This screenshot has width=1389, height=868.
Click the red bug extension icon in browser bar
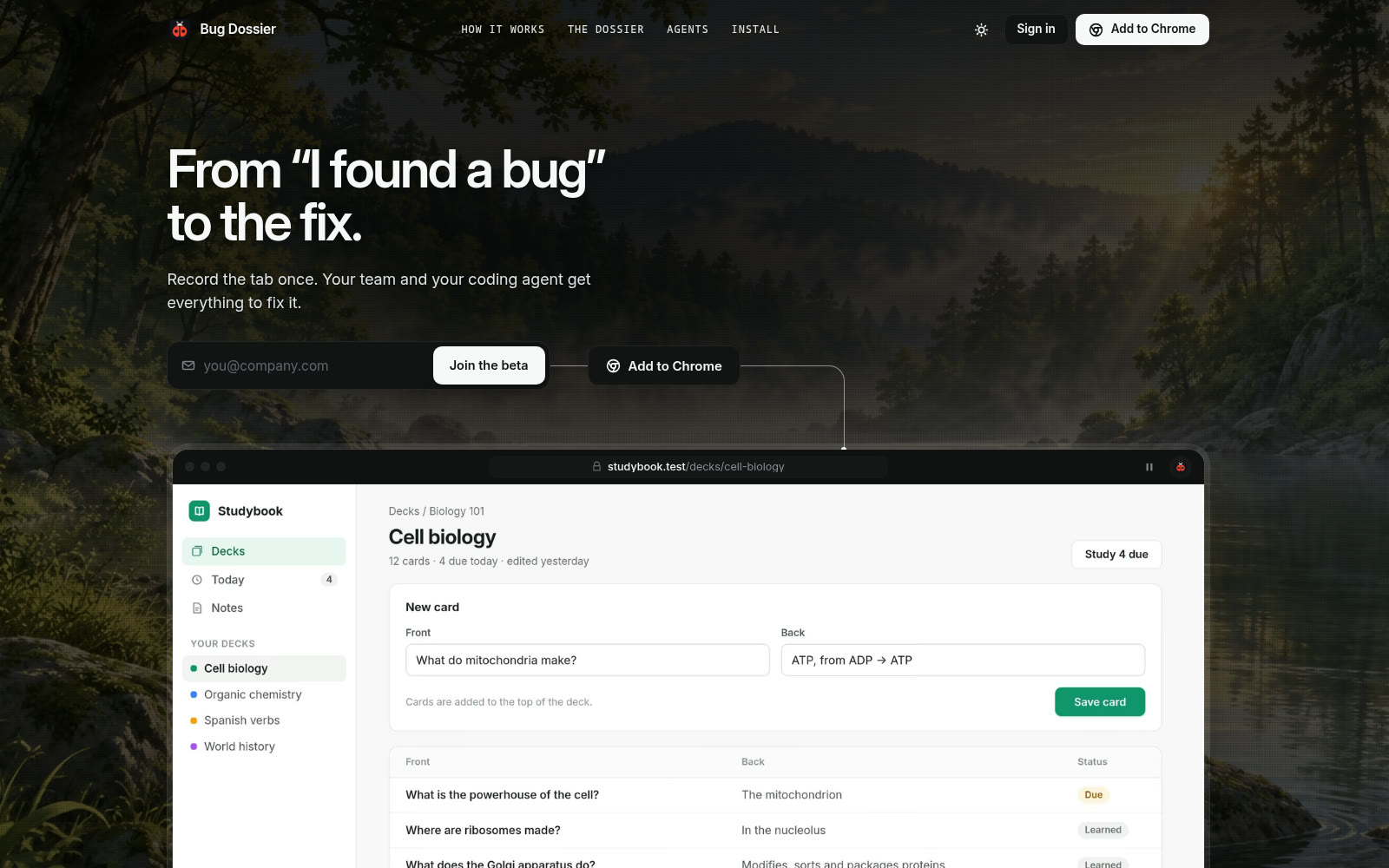click(x=1181, y=467)
